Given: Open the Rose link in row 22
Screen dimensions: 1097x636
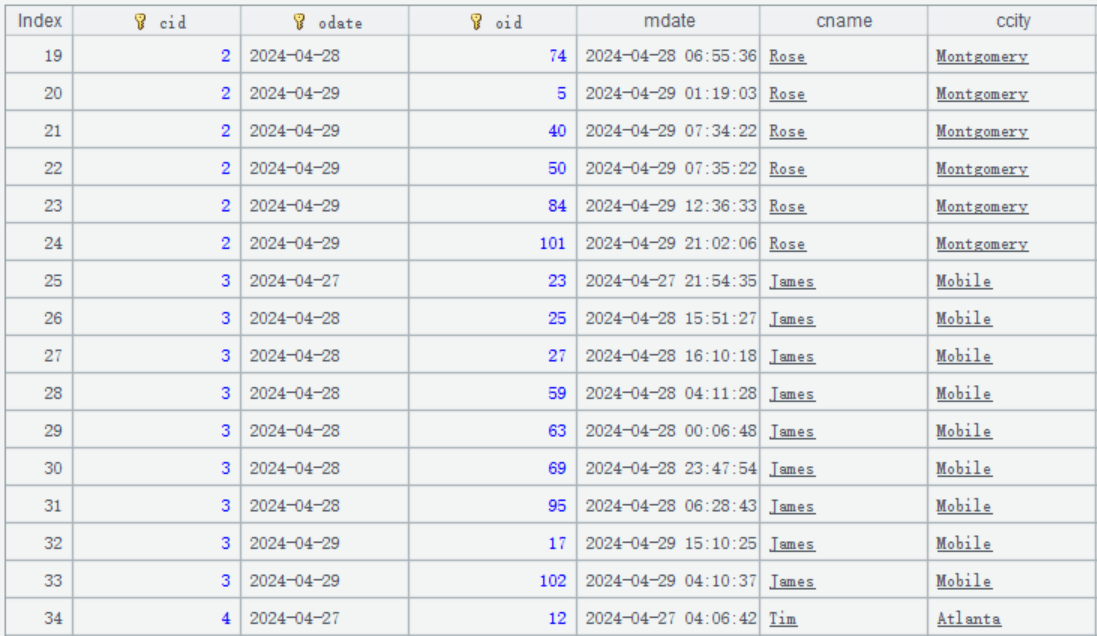Looking at the screenshot, I should point(787,169).
